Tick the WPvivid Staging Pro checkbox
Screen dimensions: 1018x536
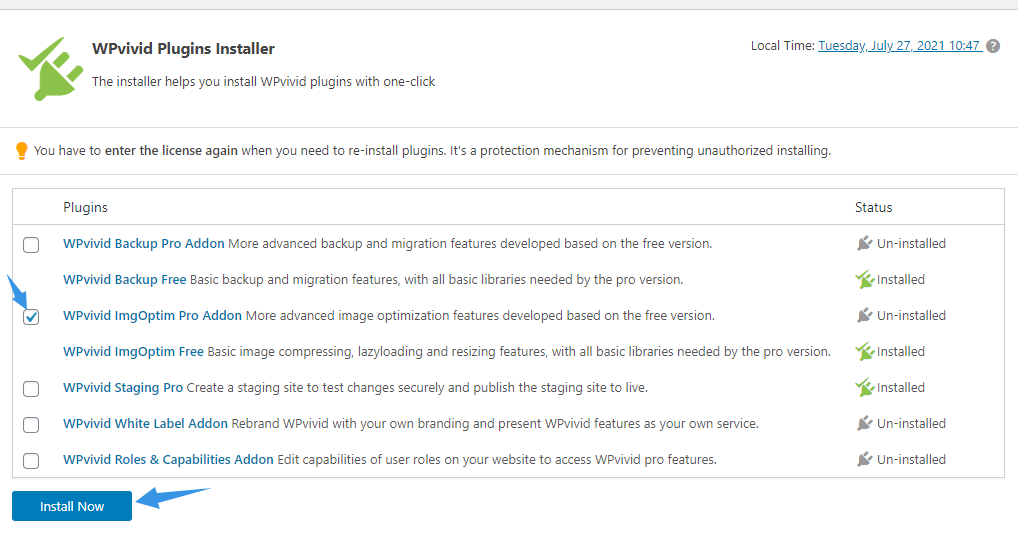[x=31, y=389]
